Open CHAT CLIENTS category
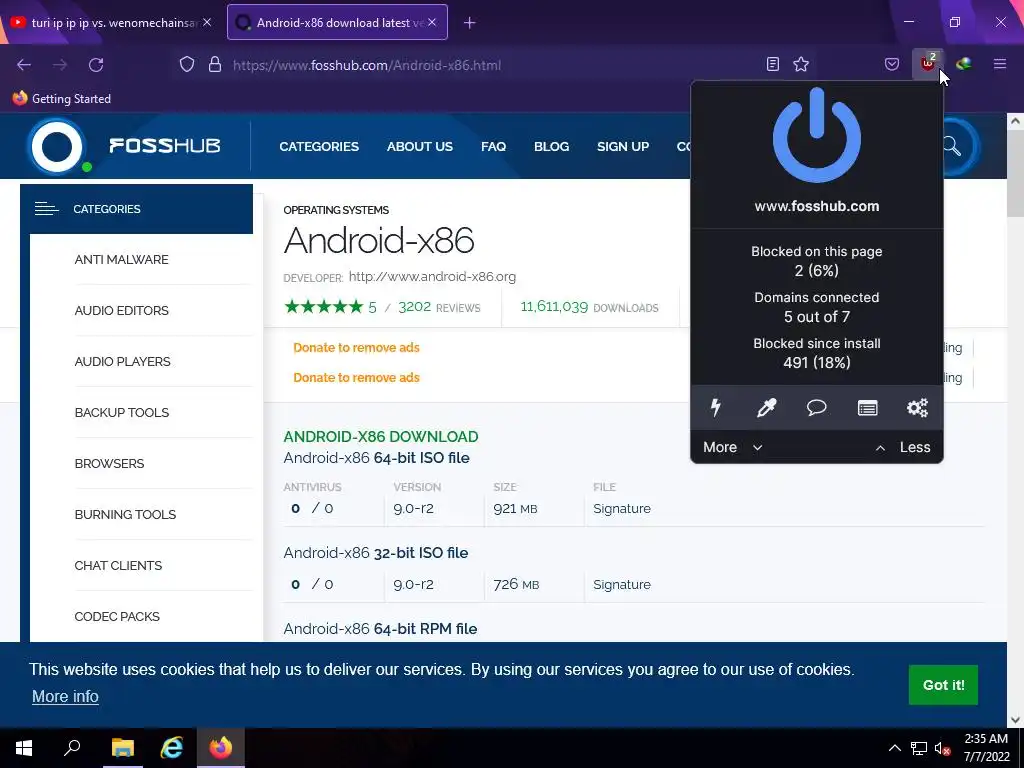Viewport: 1024px width, 768px height. pyautogui.click(x=118, y=565)
